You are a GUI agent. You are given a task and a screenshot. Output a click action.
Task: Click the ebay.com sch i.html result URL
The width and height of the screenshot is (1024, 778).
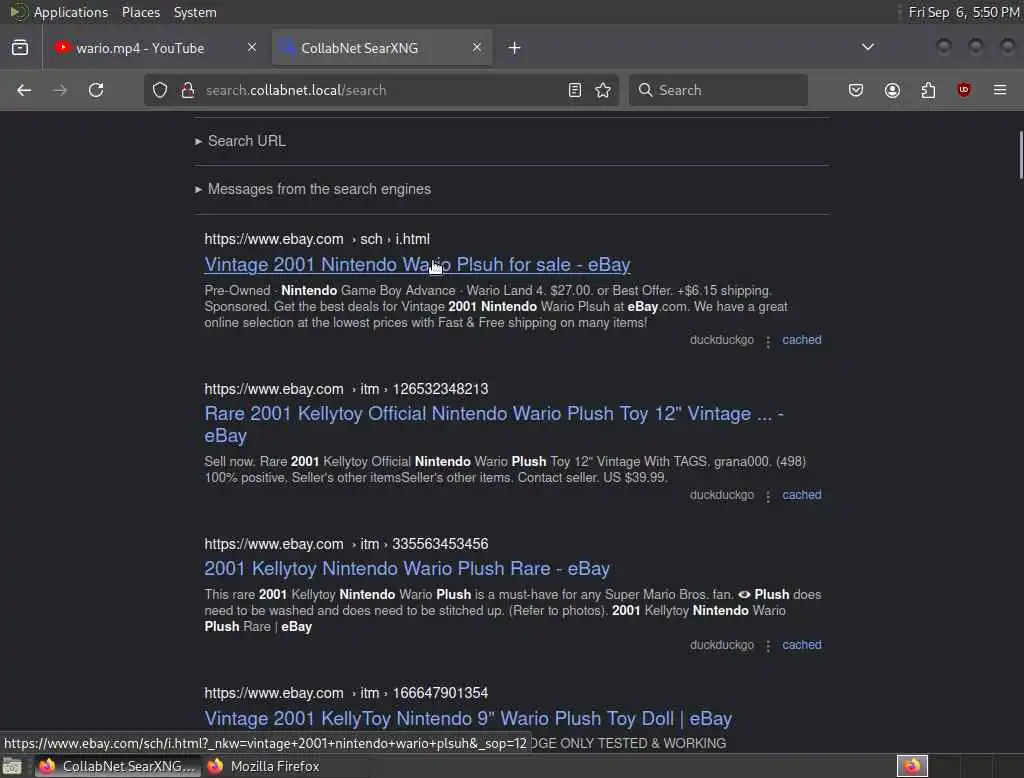317,239
